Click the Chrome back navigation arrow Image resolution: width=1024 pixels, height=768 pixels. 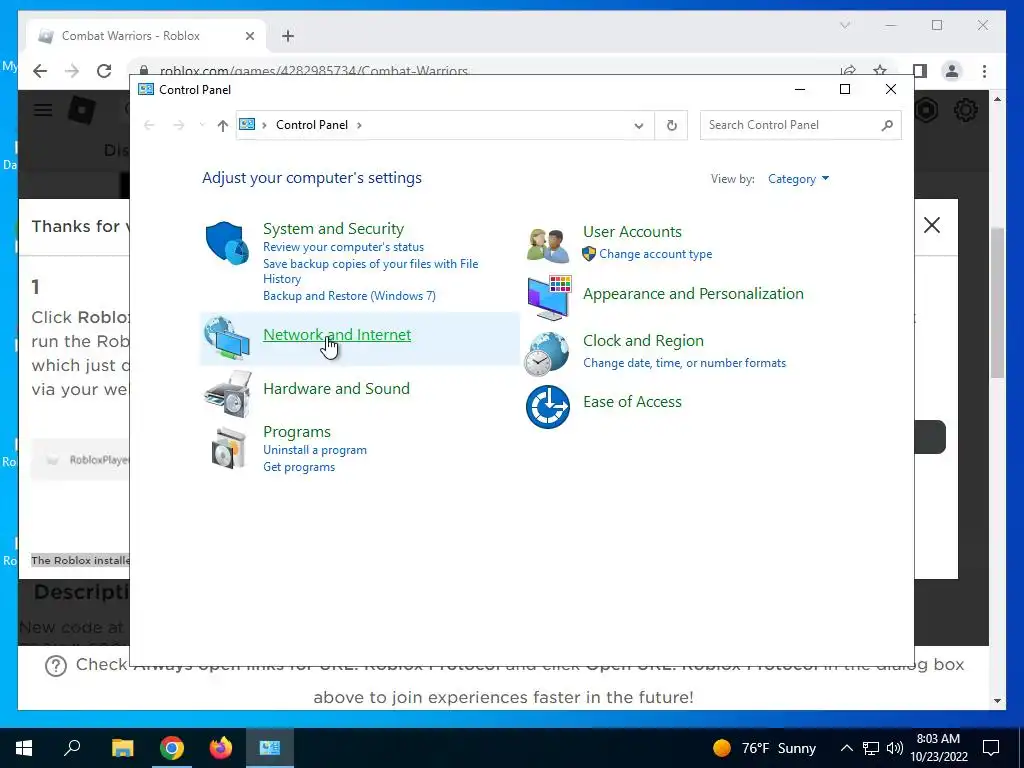tap(40, 71)
